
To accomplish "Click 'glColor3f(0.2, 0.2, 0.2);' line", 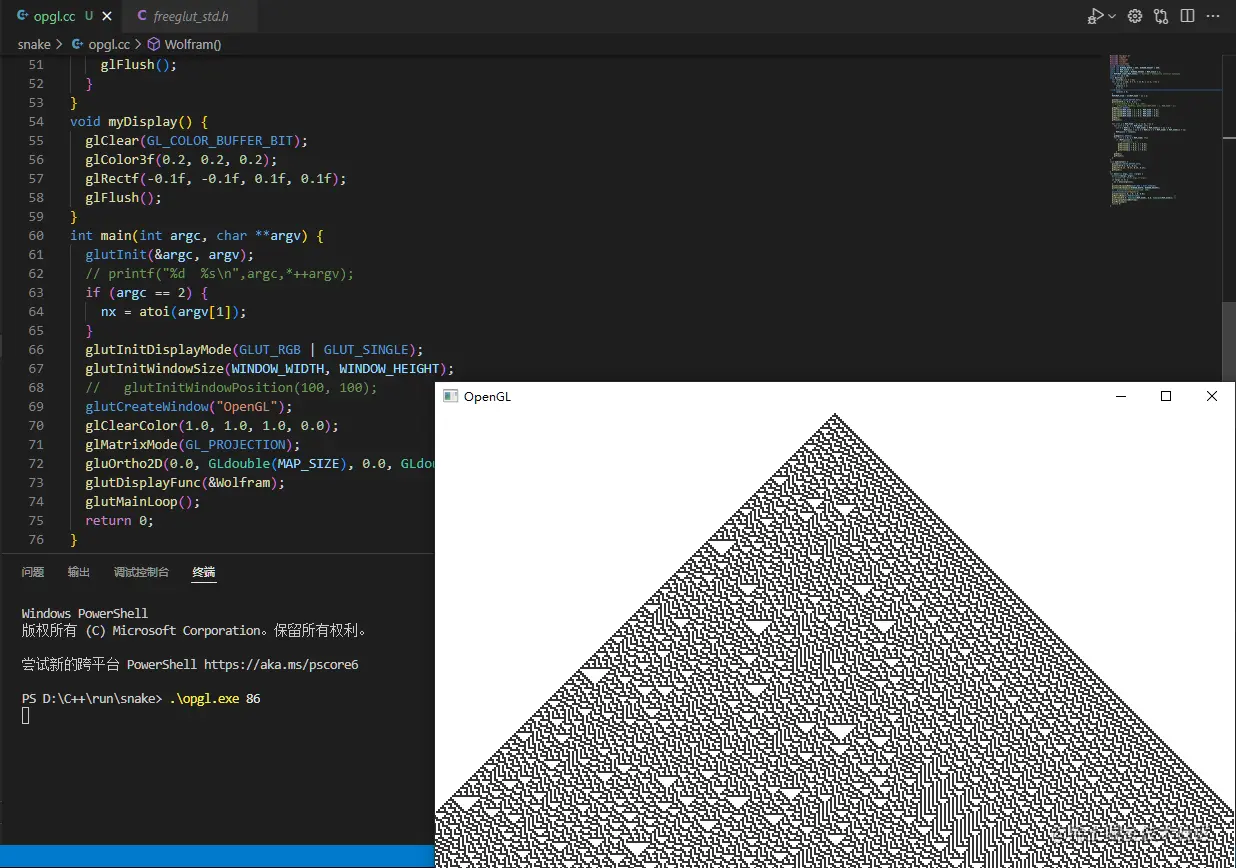I will click(x=181, y=160).
